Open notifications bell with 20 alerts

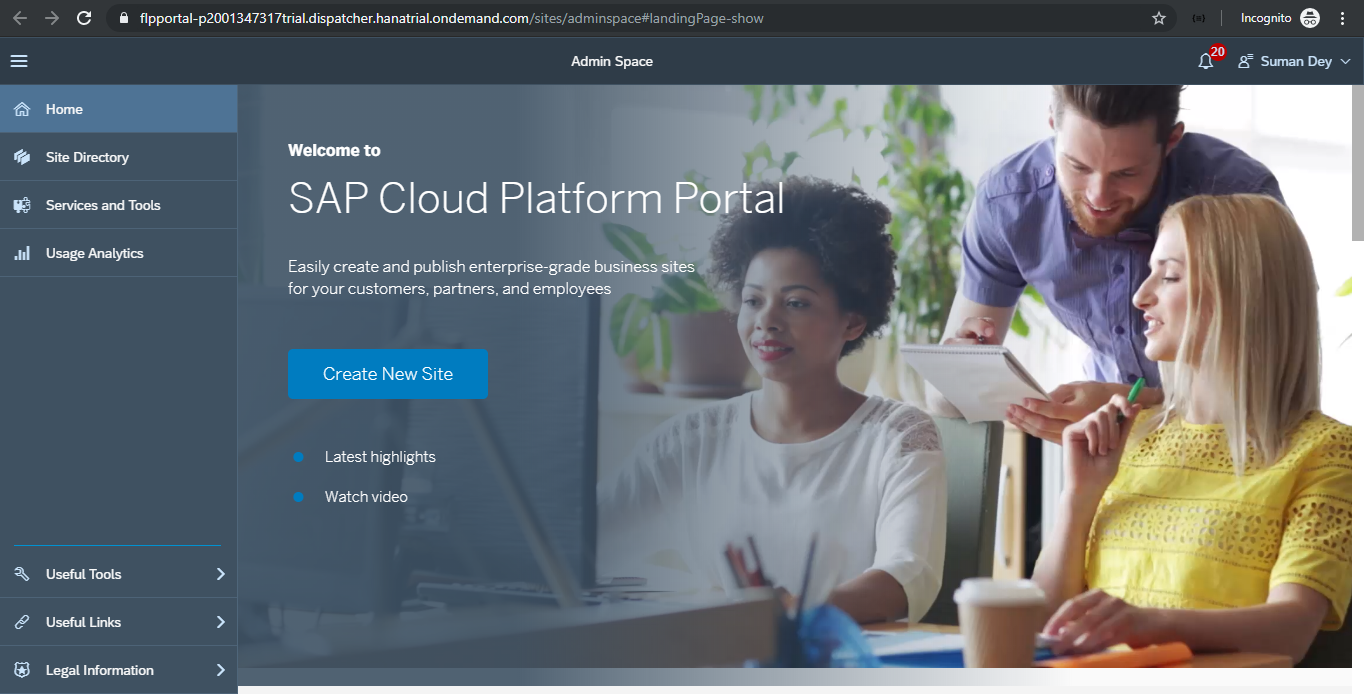(x=1206, y=61)
